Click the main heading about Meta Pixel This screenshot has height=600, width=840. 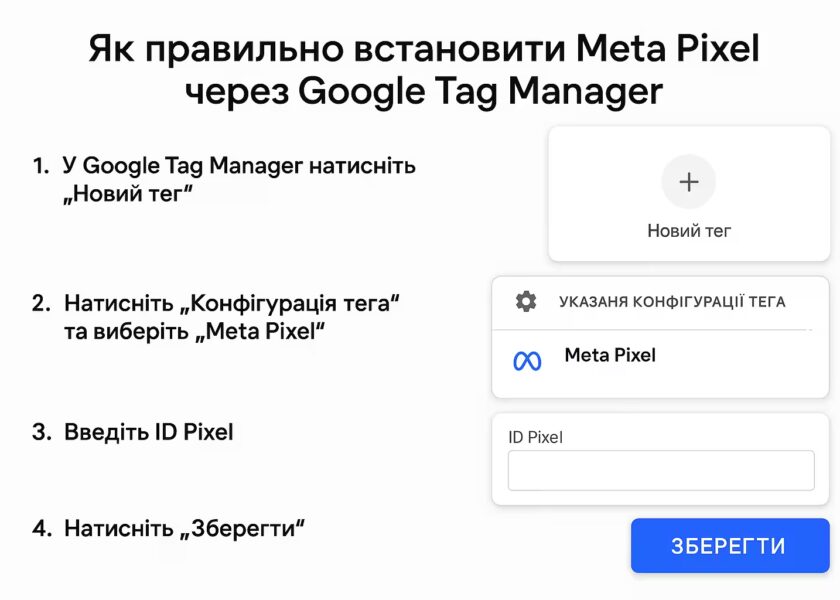coord(424,70)
